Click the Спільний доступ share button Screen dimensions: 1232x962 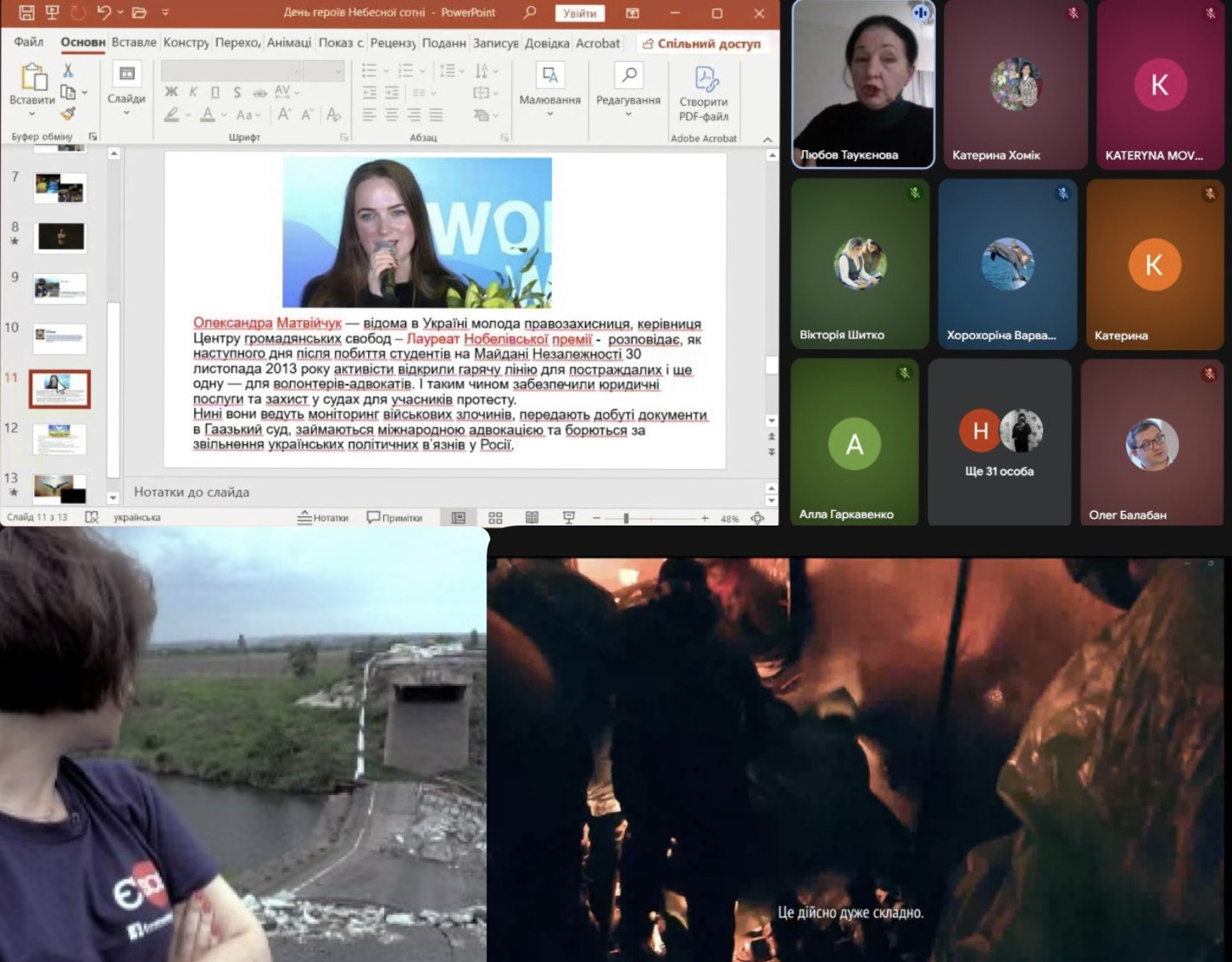coord(701,43)
